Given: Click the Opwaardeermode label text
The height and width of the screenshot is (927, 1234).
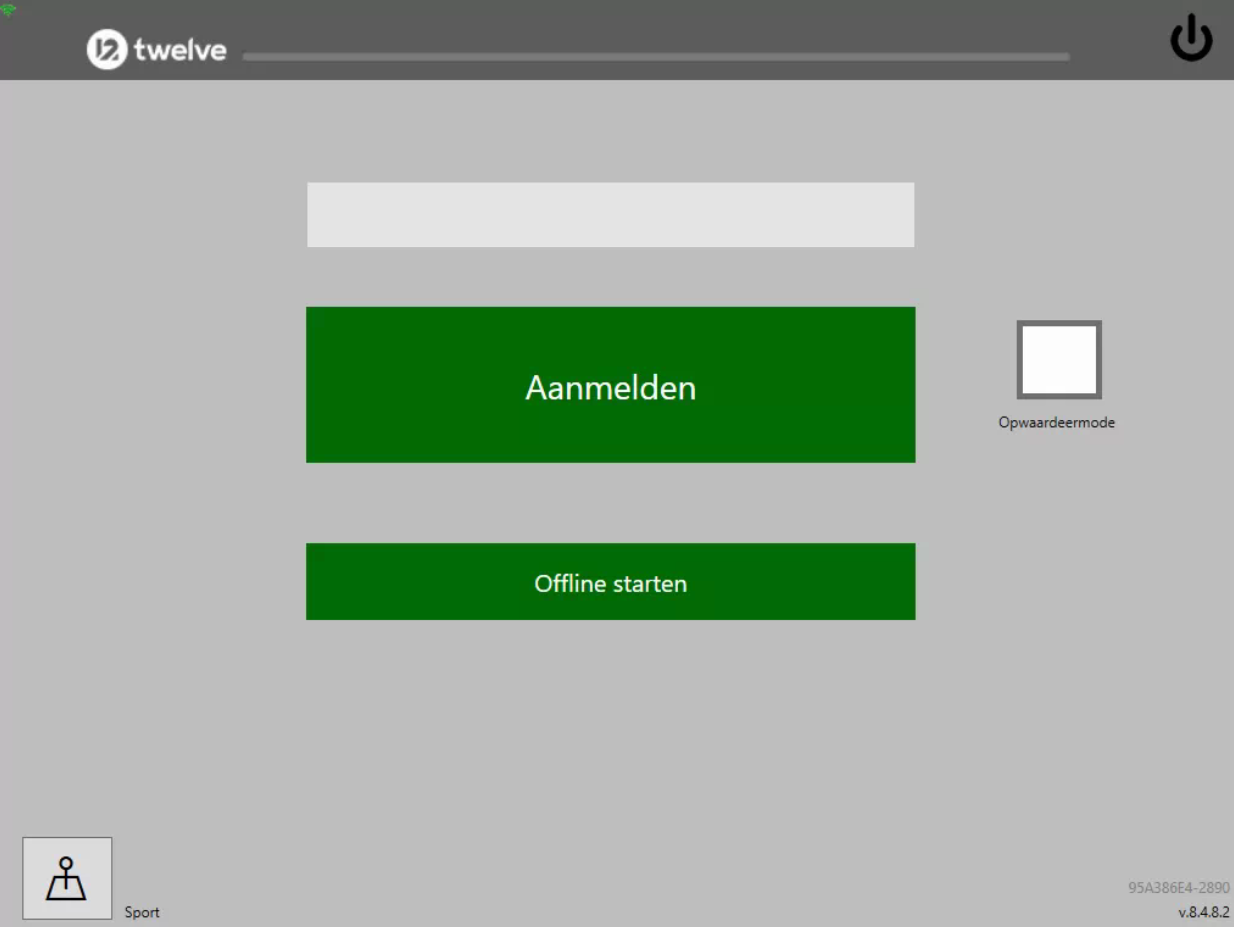Looking at the screenshot, I should pyautogui.click(x=1056, y=423).
